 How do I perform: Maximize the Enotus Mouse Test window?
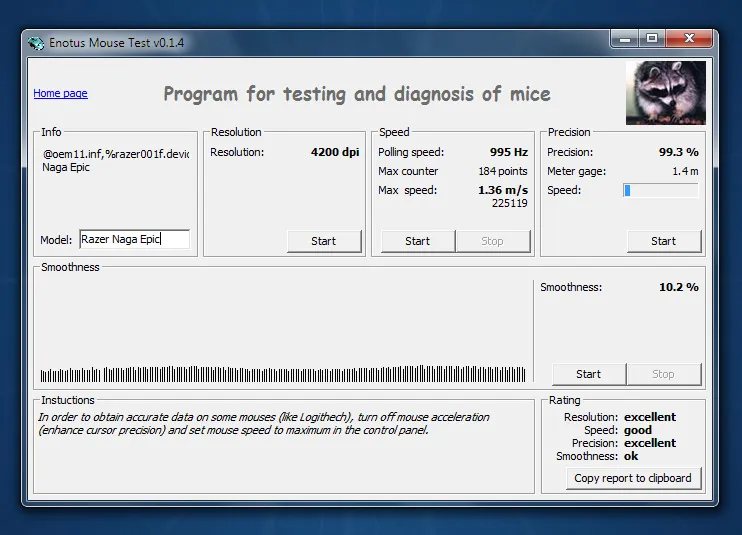[652, 39]
